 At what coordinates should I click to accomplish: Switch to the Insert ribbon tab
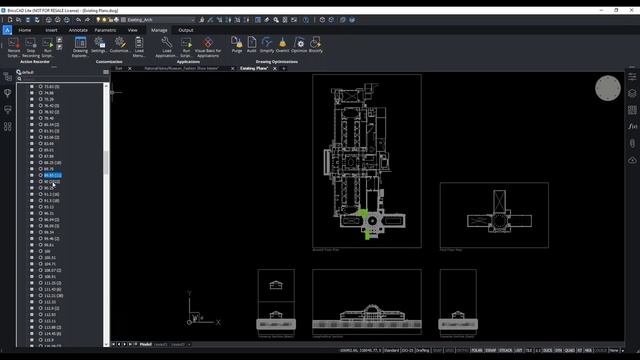tap(51, 30)
